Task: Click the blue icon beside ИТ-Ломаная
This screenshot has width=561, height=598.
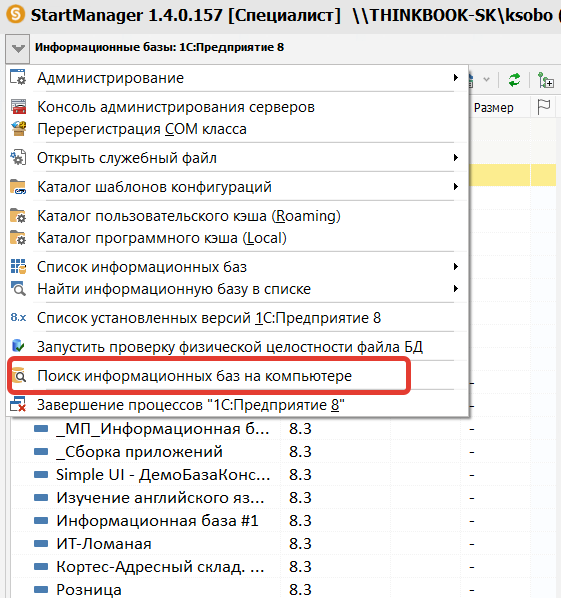Action: pos(41,543)
